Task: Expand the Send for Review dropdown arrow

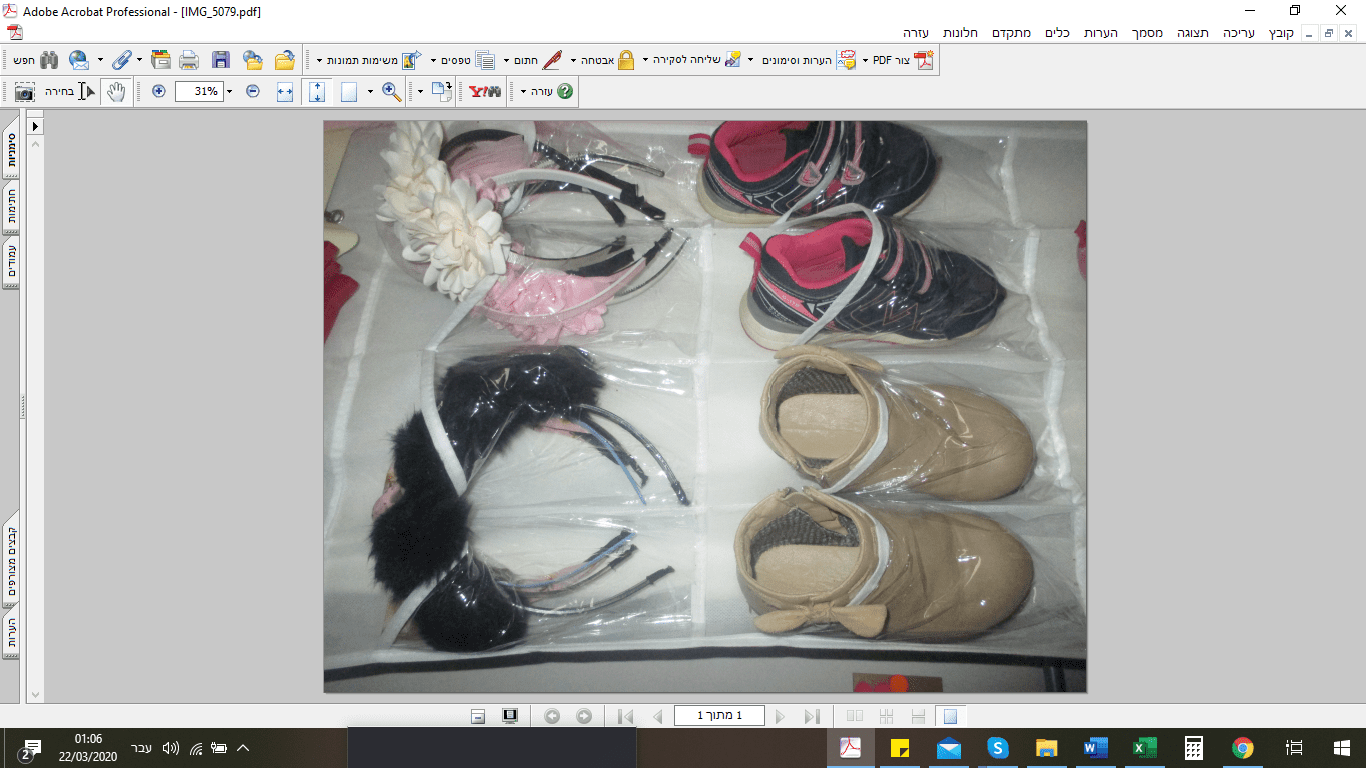Action: coord(645,61)
